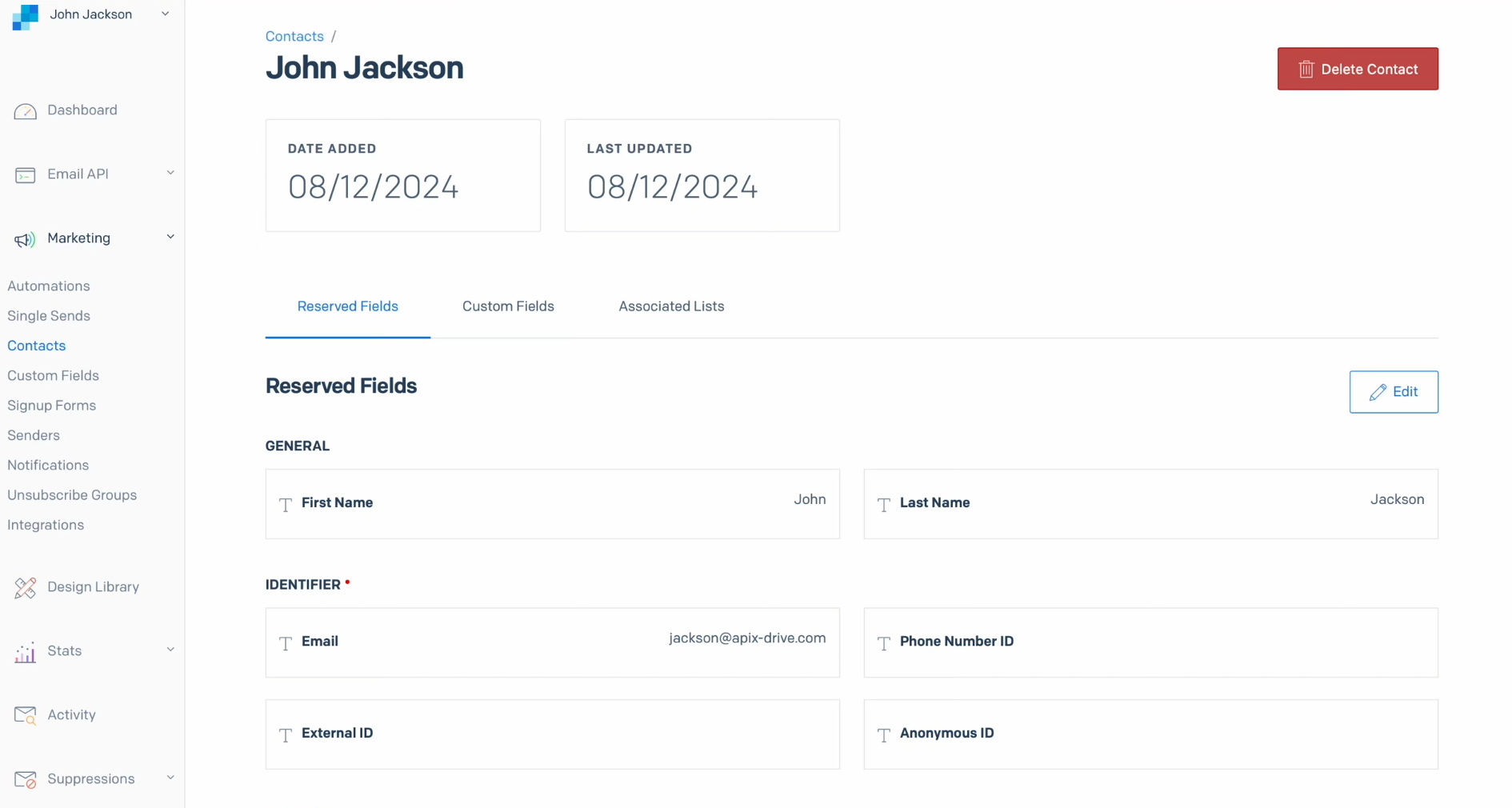Collapse the Marketing section chevron
Viewport: 1512px width, 808px height.
(170, 237)
